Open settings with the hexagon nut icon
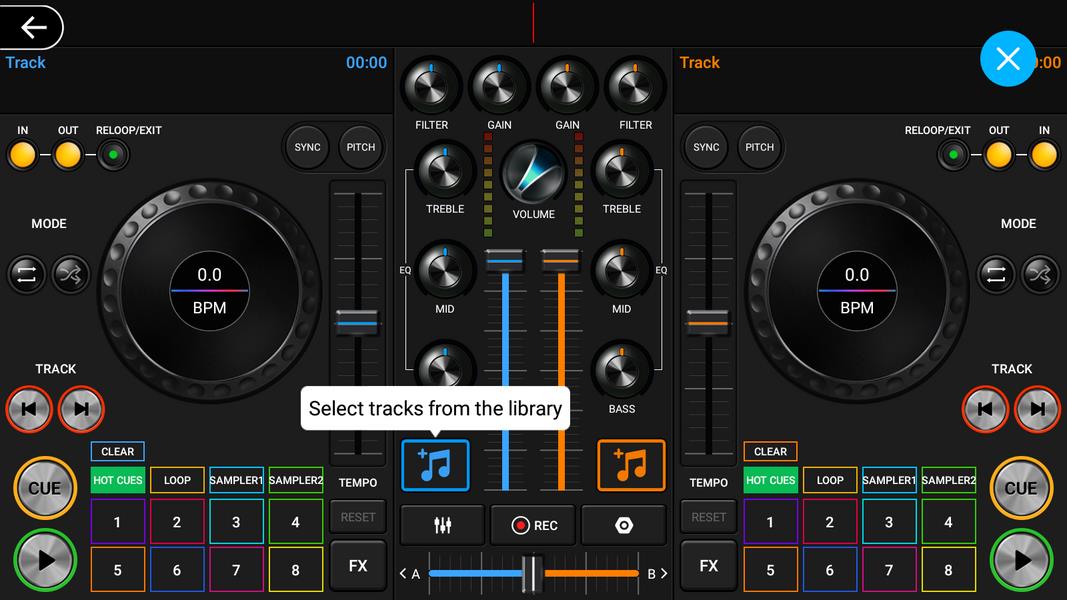The width and height of the screenshot is (1067, 600). pyautogui.click(x=623, y=525)
